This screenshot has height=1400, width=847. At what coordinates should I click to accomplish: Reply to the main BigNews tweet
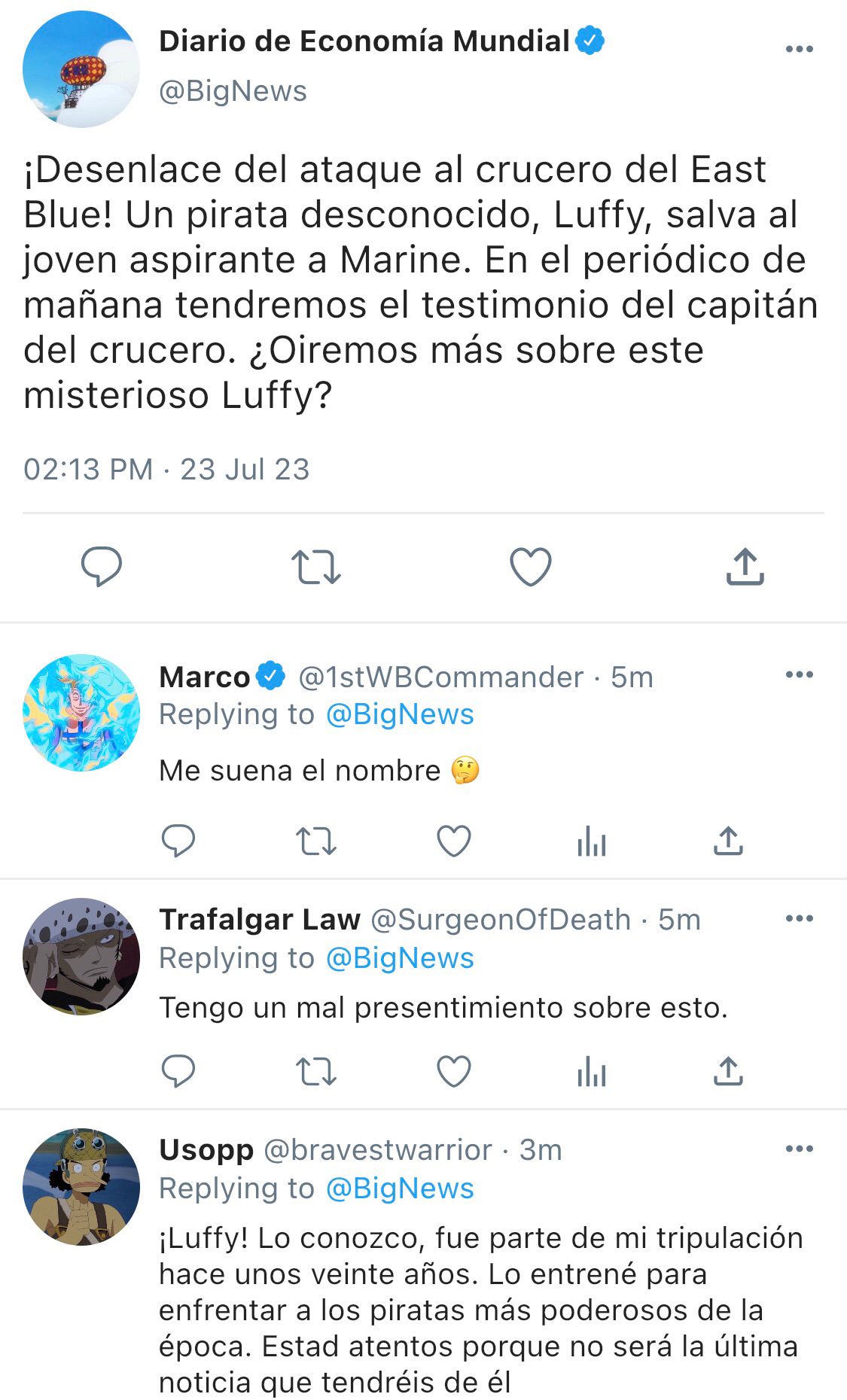[x=102, y=566]
